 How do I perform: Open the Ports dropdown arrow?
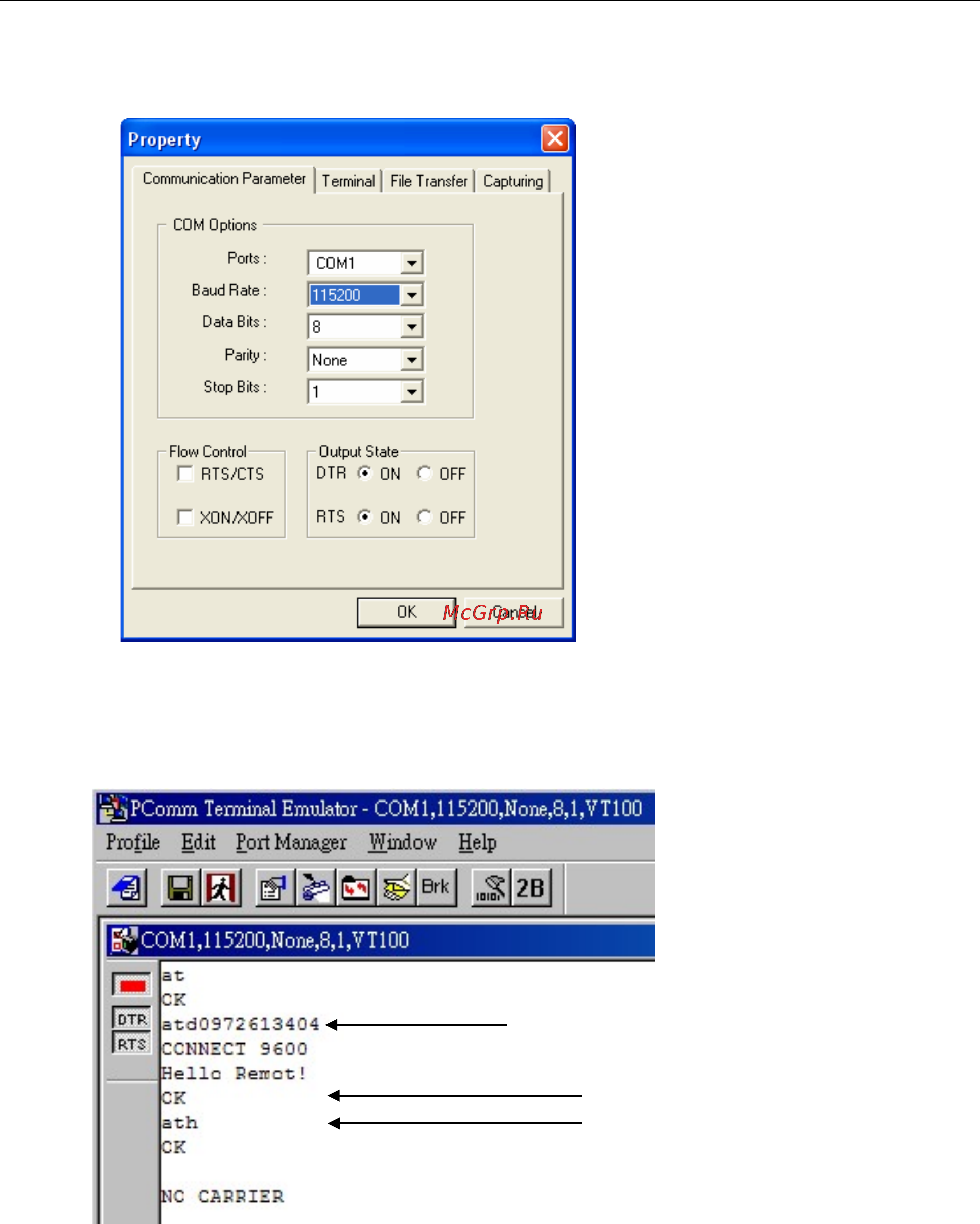411,263
